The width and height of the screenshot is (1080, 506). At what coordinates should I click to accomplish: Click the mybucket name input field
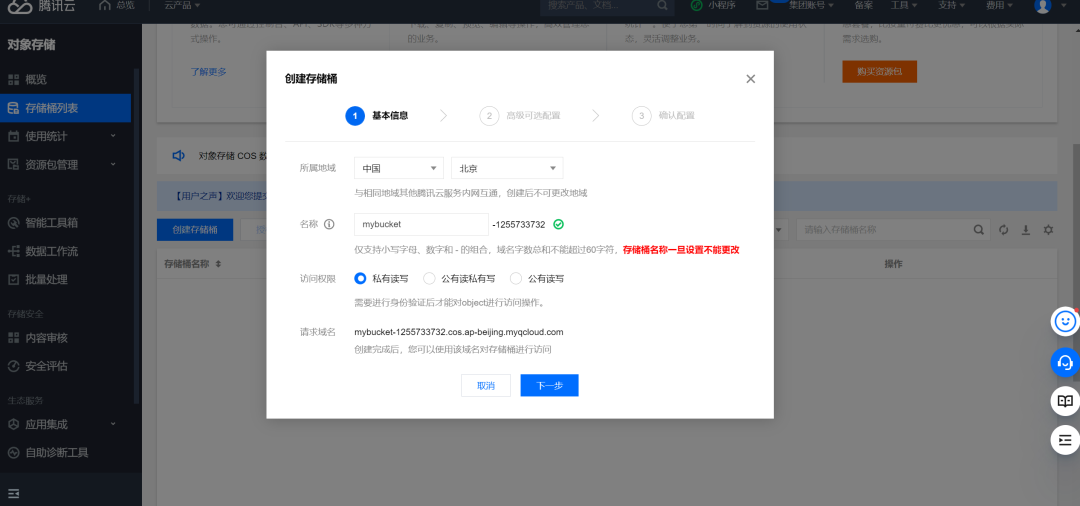point(422,224)
